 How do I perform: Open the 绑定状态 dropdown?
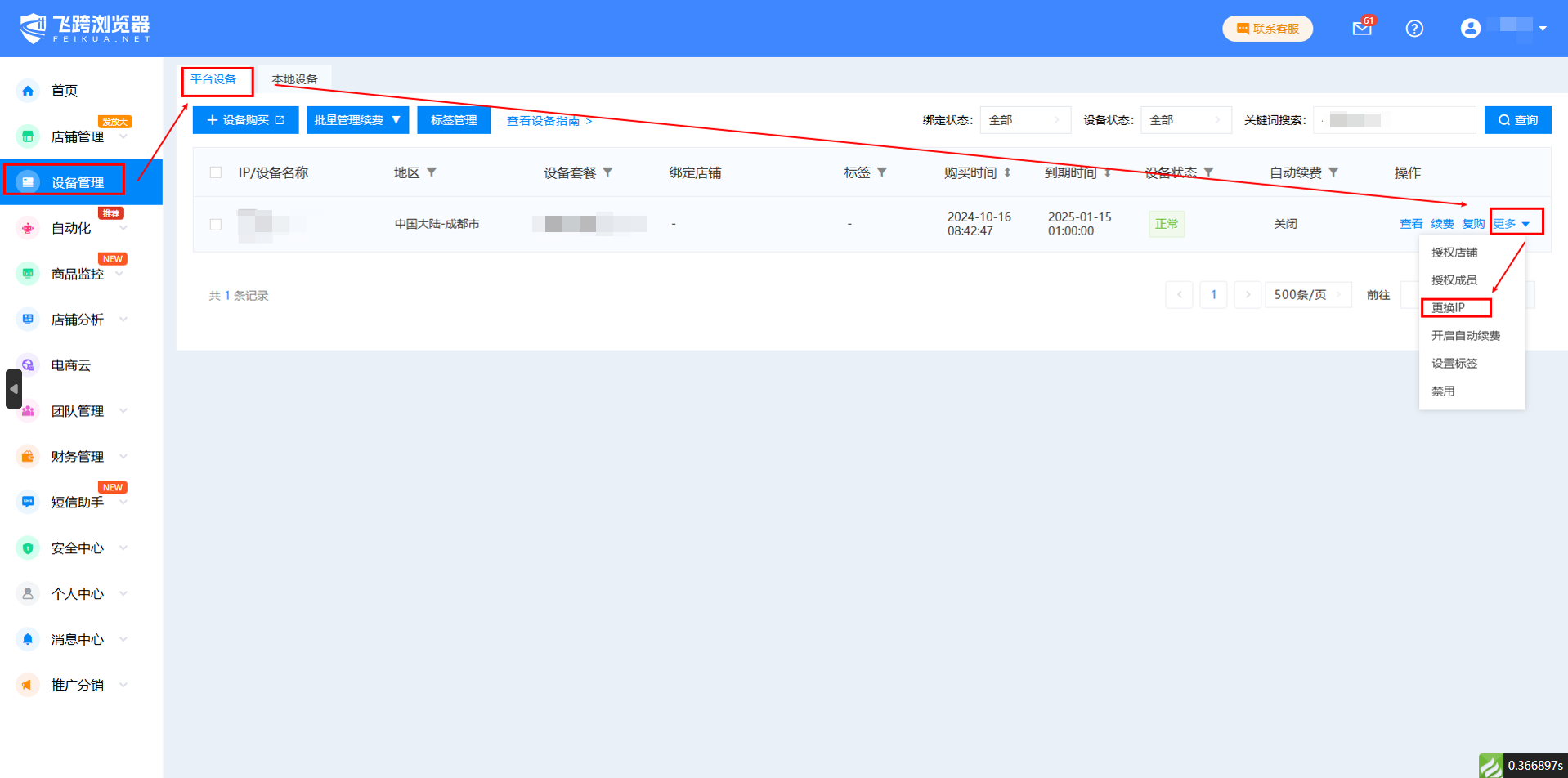[1025, 120]
